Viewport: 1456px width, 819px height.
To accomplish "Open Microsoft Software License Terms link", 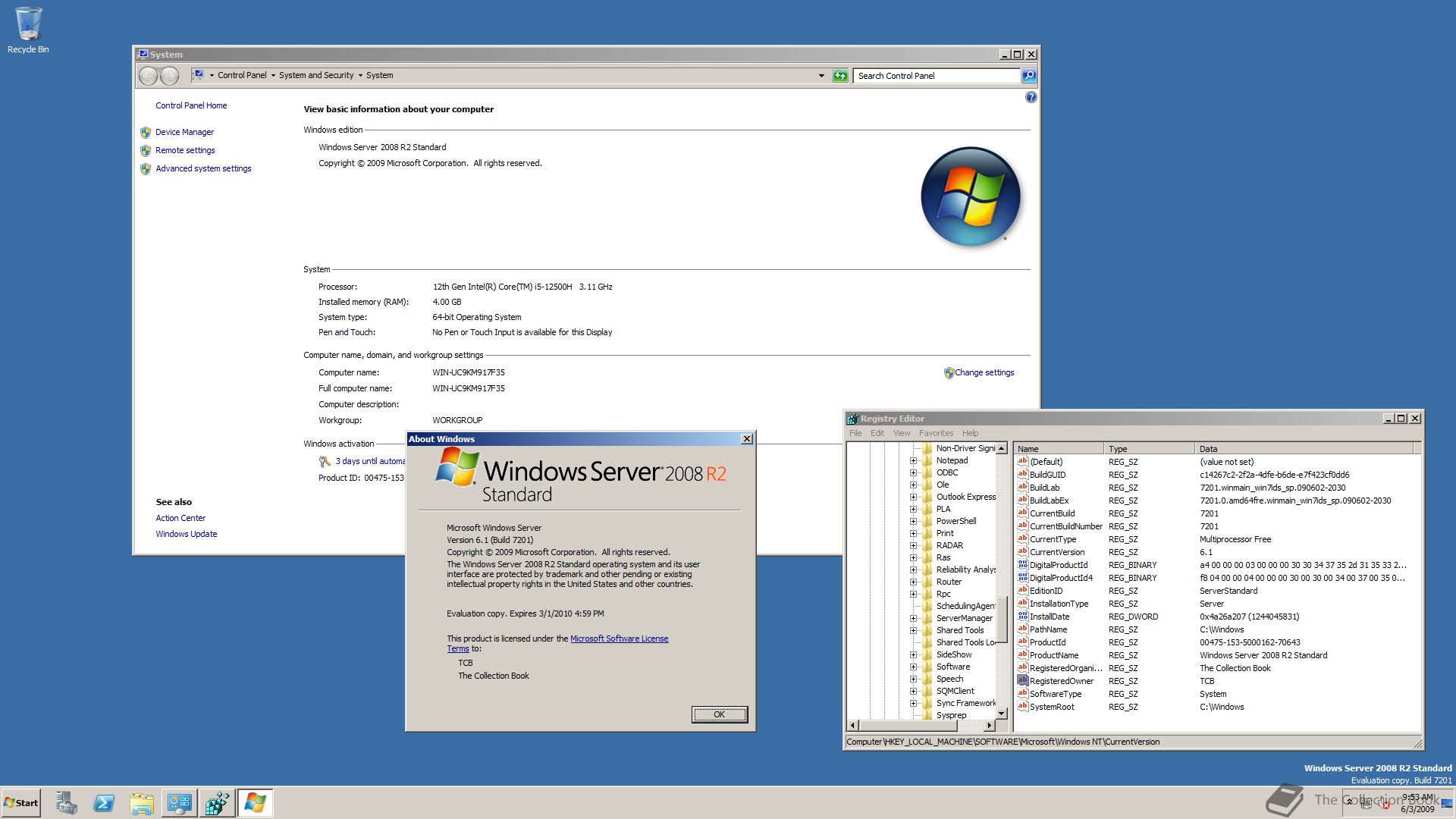I will (x=619, y=639).
